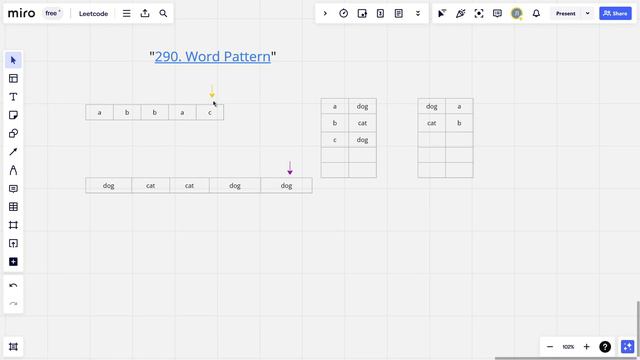This screenshot has height=360, width=640.
Task: Undo the last action
Action: click(x=13, y=285)
